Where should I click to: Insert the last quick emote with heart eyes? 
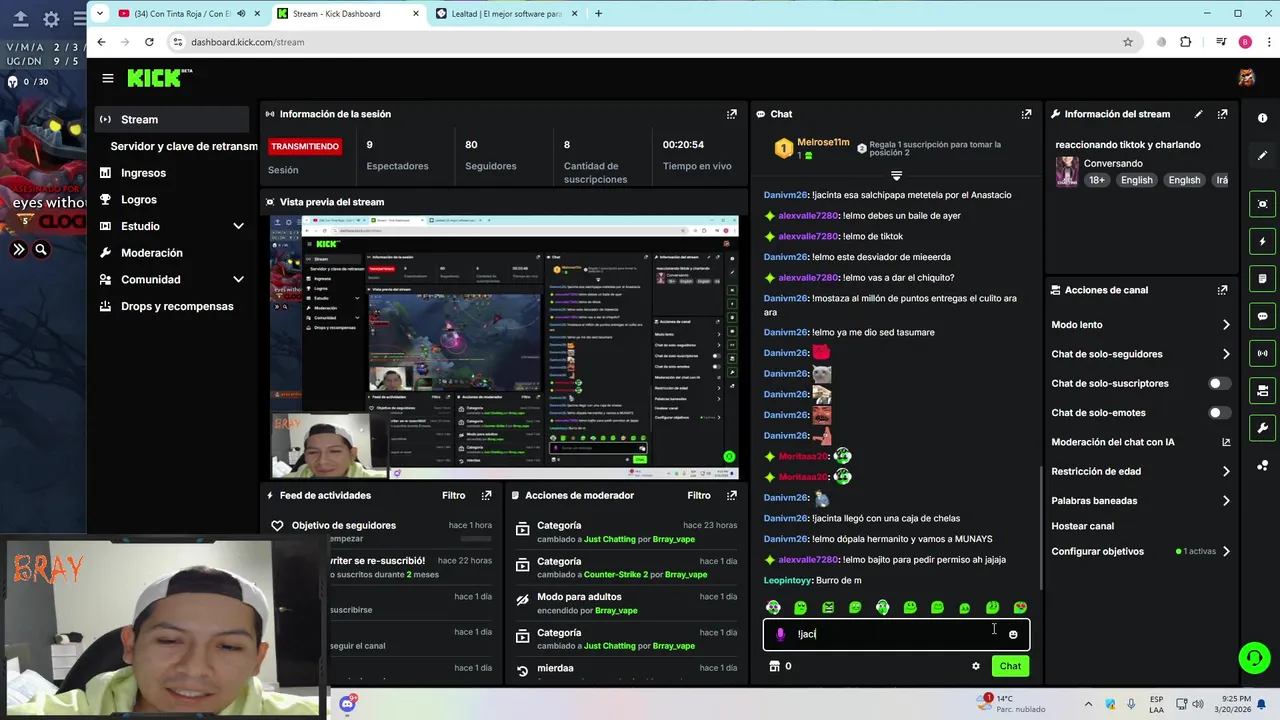[x=1020, y=607]
